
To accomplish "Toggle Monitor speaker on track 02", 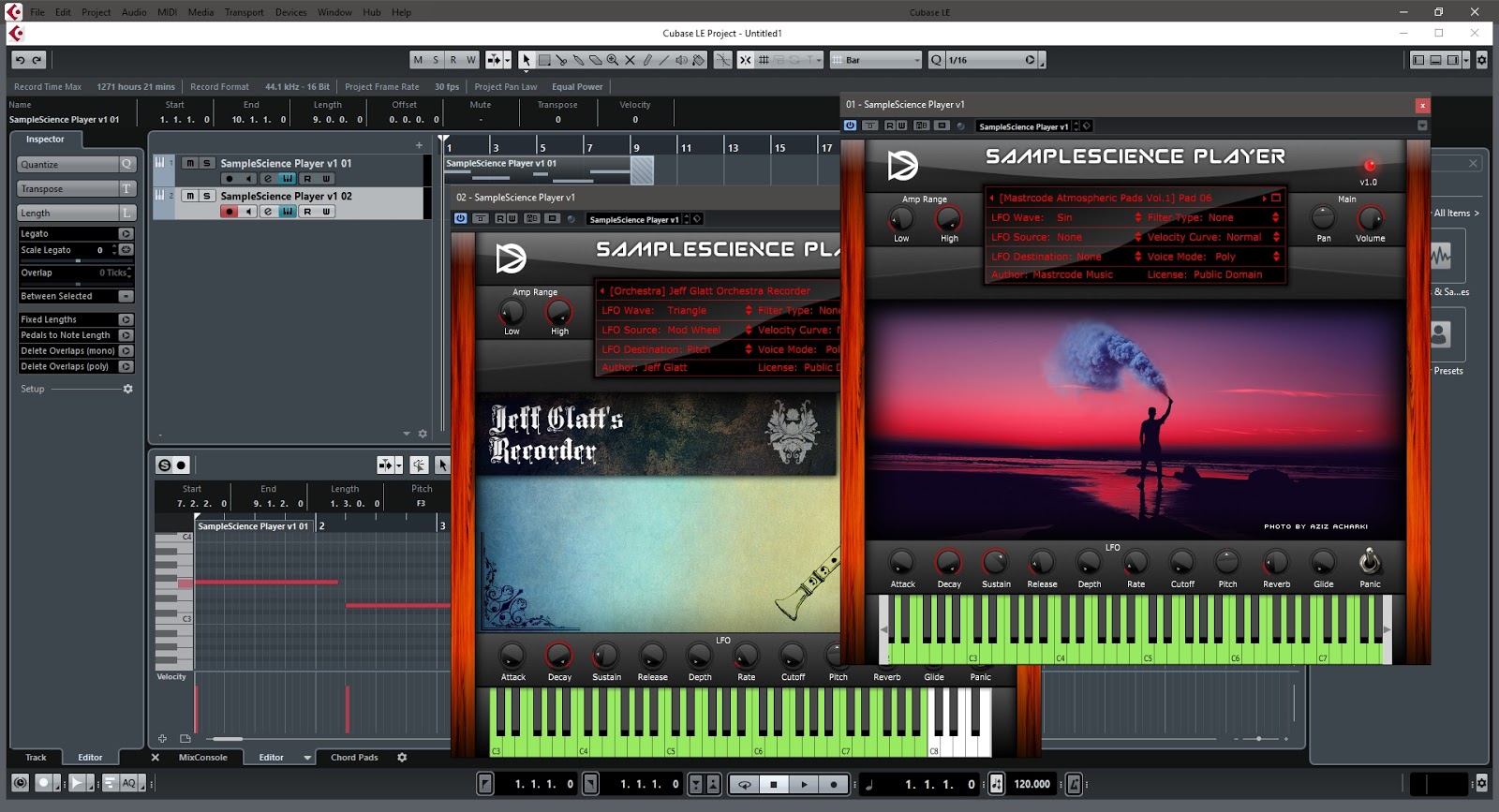I will [248, 212].
